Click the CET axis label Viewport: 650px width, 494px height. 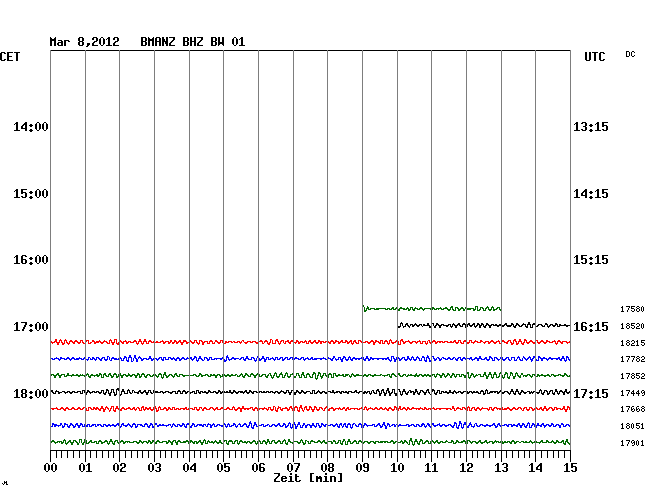pos(10,57)
